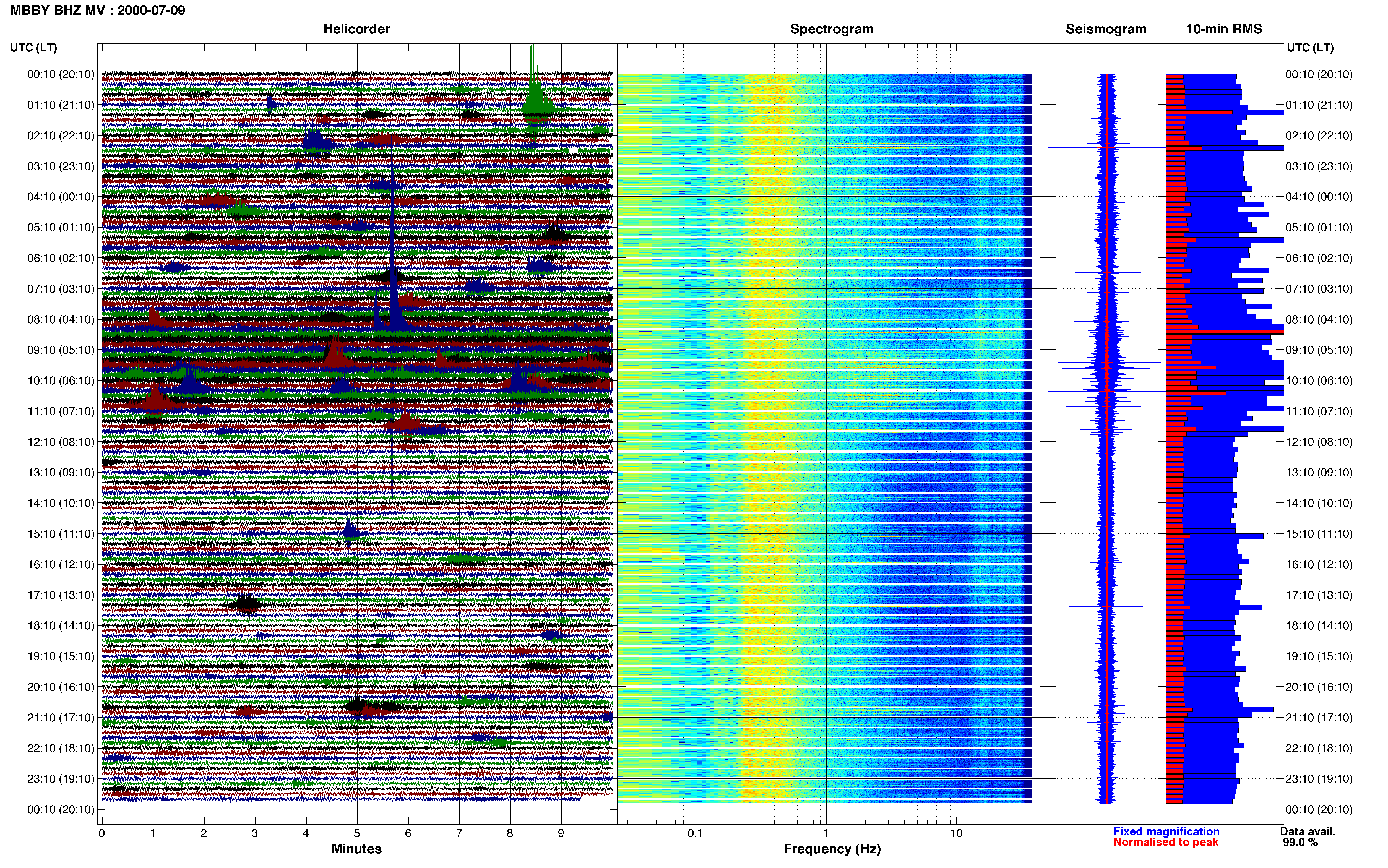Click left time label '16:10 (12:10)'

(60, 564)
